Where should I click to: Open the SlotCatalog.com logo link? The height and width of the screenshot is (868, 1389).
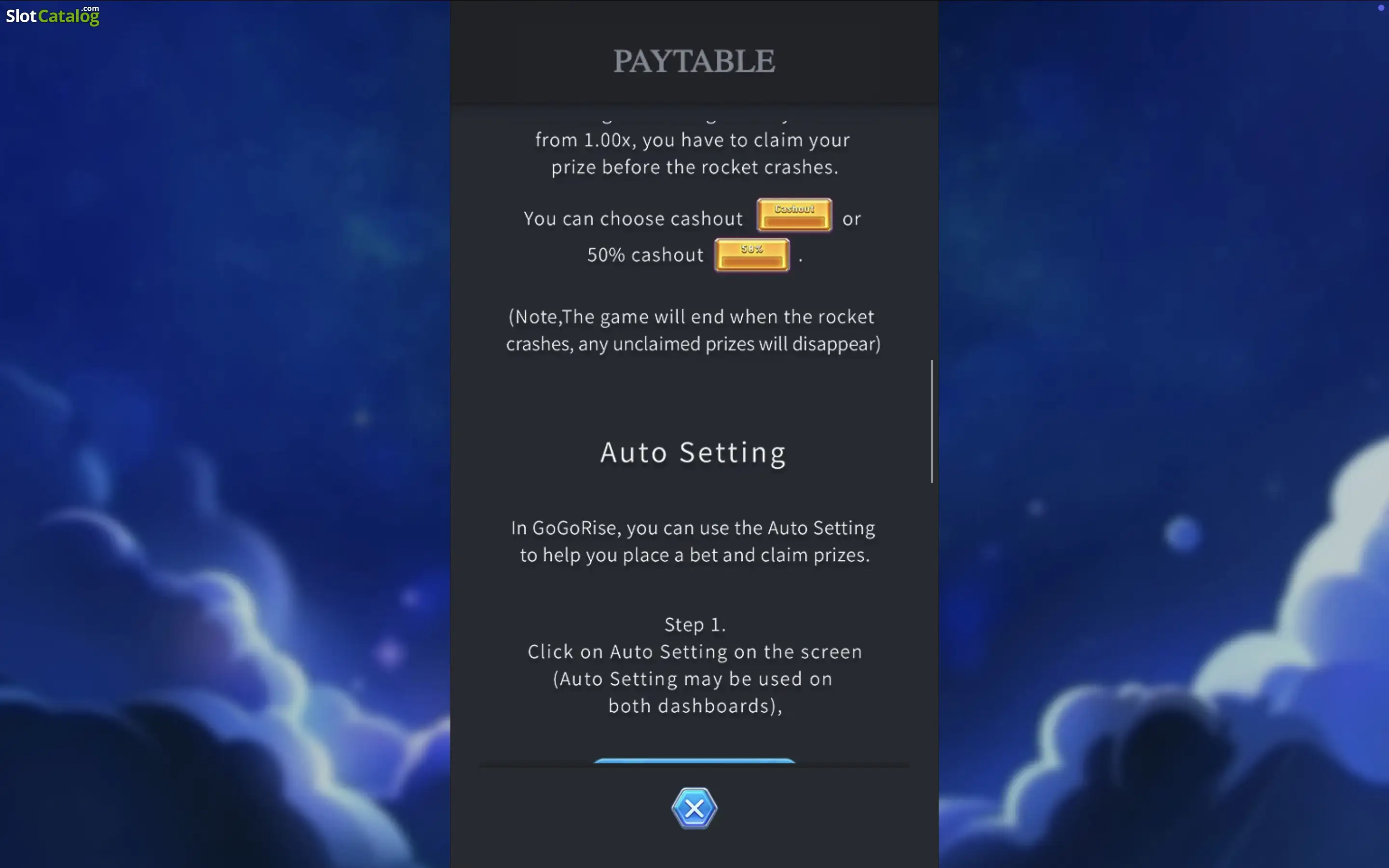[53, 15]
